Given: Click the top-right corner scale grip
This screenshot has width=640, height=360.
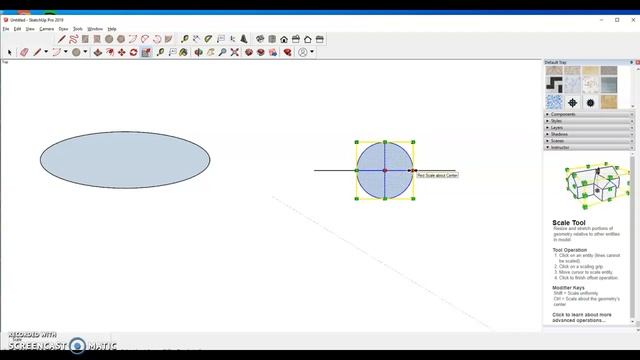Looking at the screenshot, I should 413,142.
